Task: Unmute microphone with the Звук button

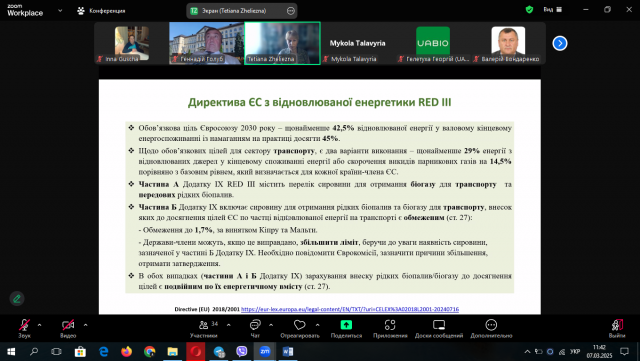Action: (x=24, y=328)
